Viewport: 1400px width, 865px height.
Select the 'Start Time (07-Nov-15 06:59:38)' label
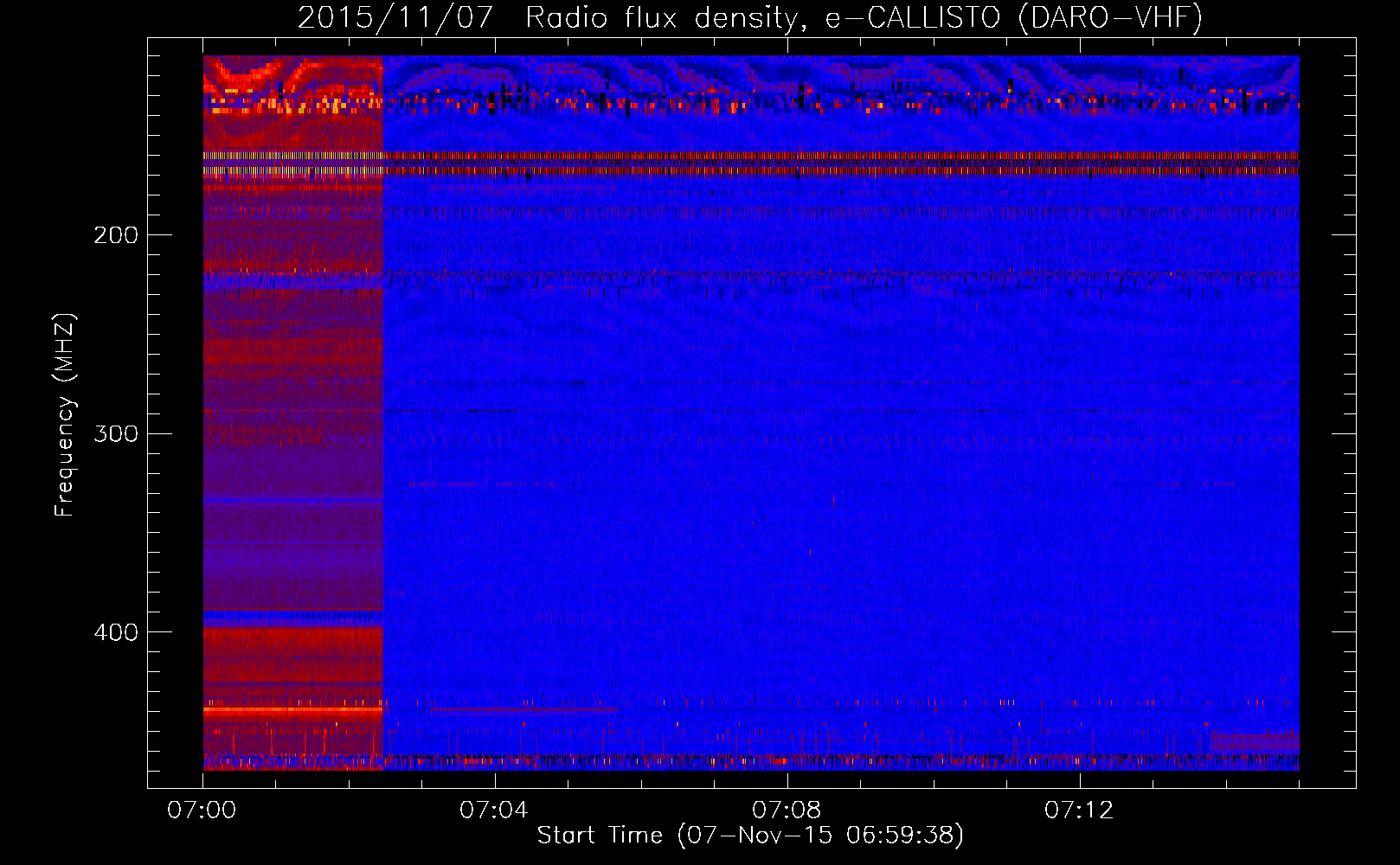point(750,836)
